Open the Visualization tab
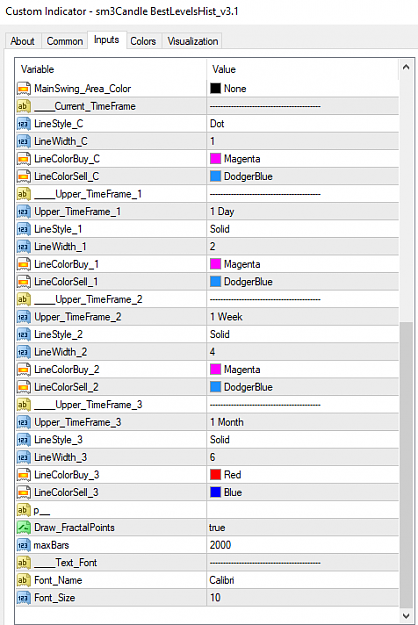 pos(192,41)
